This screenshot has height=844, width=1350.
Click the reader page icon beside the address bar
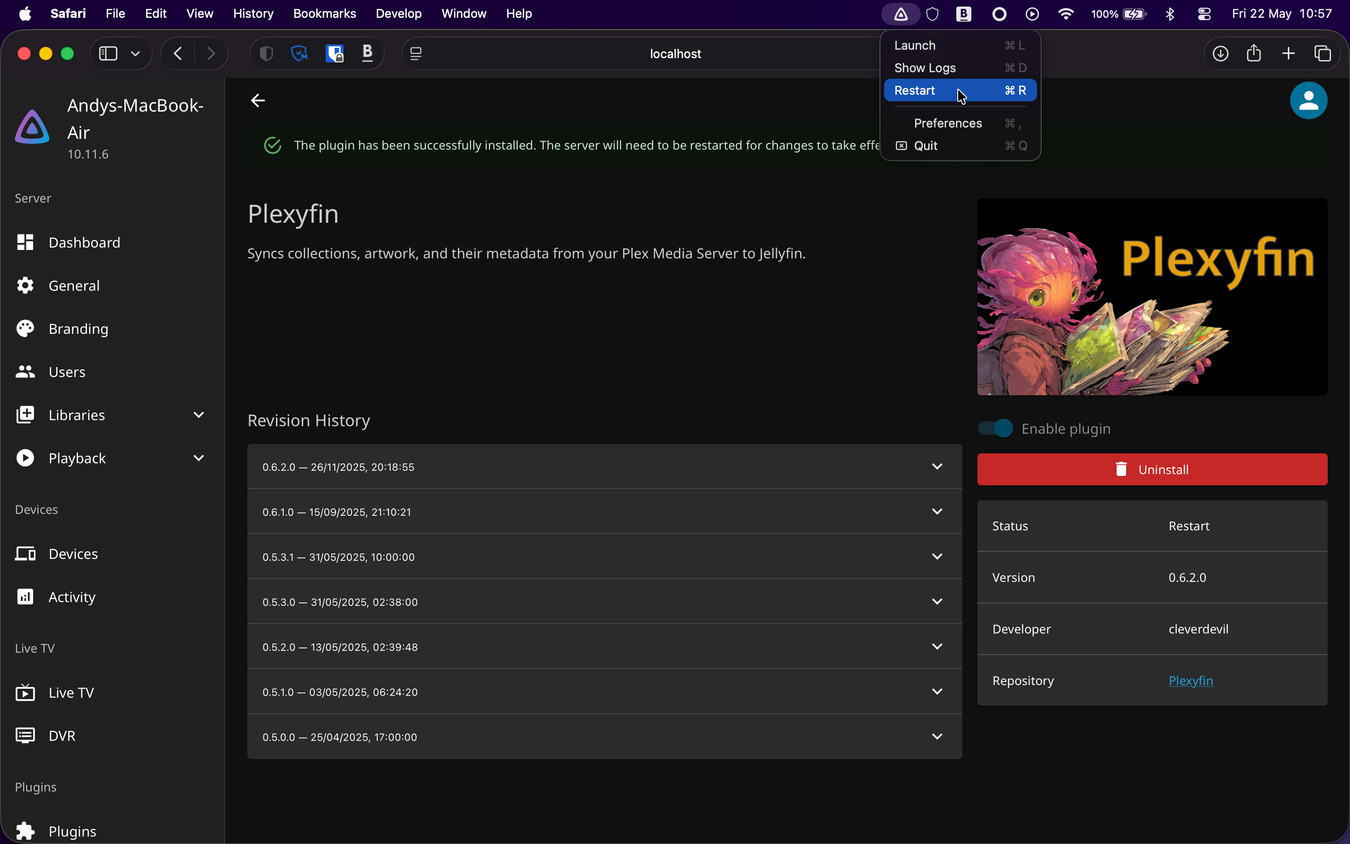coord(416,53)
